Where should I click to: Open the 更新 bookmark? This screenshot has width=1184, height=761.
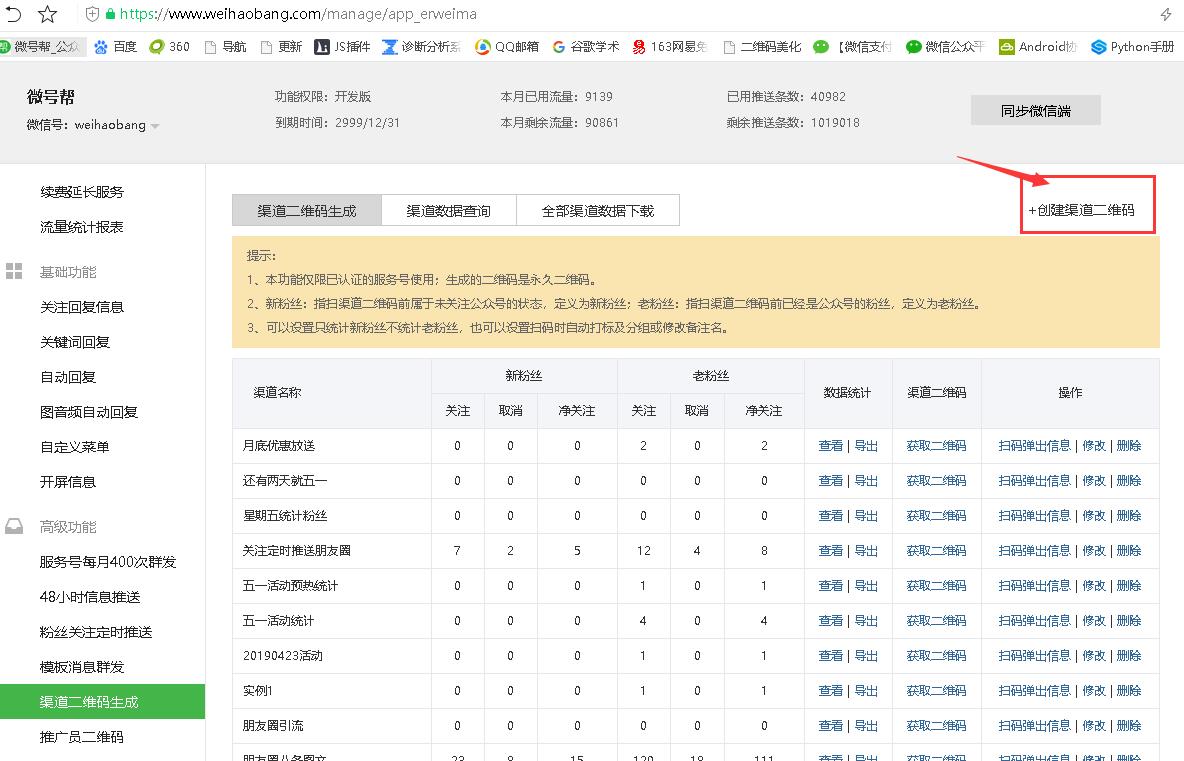281,47
